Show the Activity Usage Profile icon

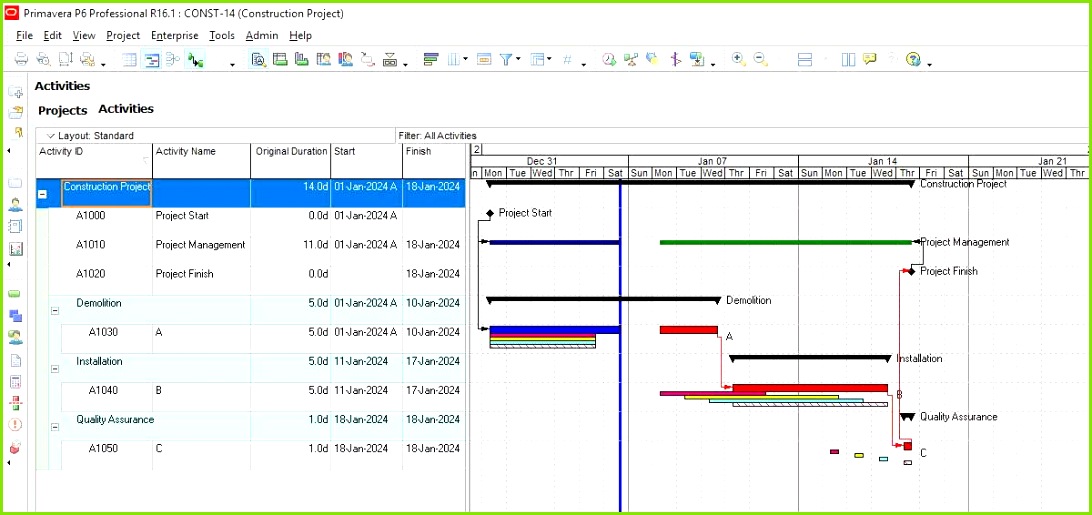pyautogui.click(x=302, y=59)
